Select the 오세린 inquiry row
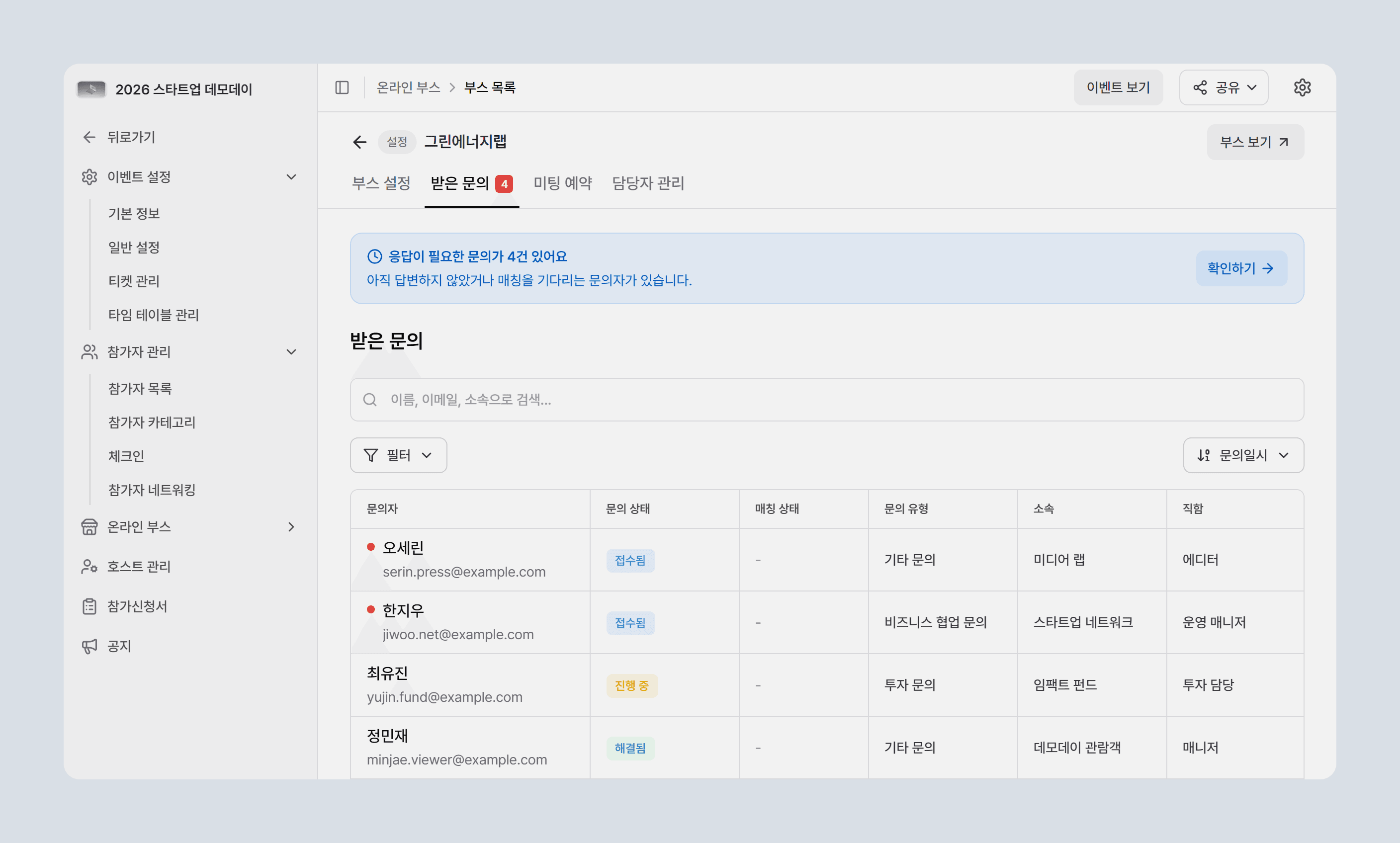Screen dimensions: 1400x843 (827, 560)
